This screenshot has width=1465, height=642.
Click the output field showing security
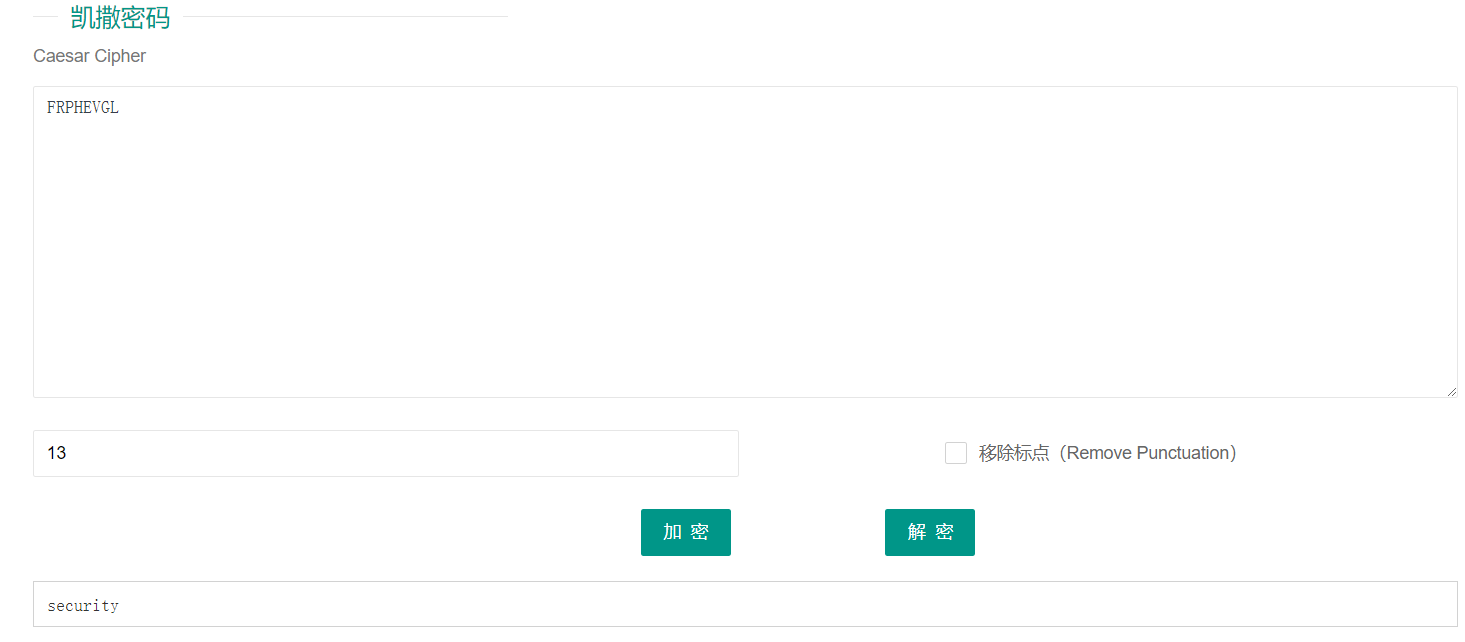745,605
